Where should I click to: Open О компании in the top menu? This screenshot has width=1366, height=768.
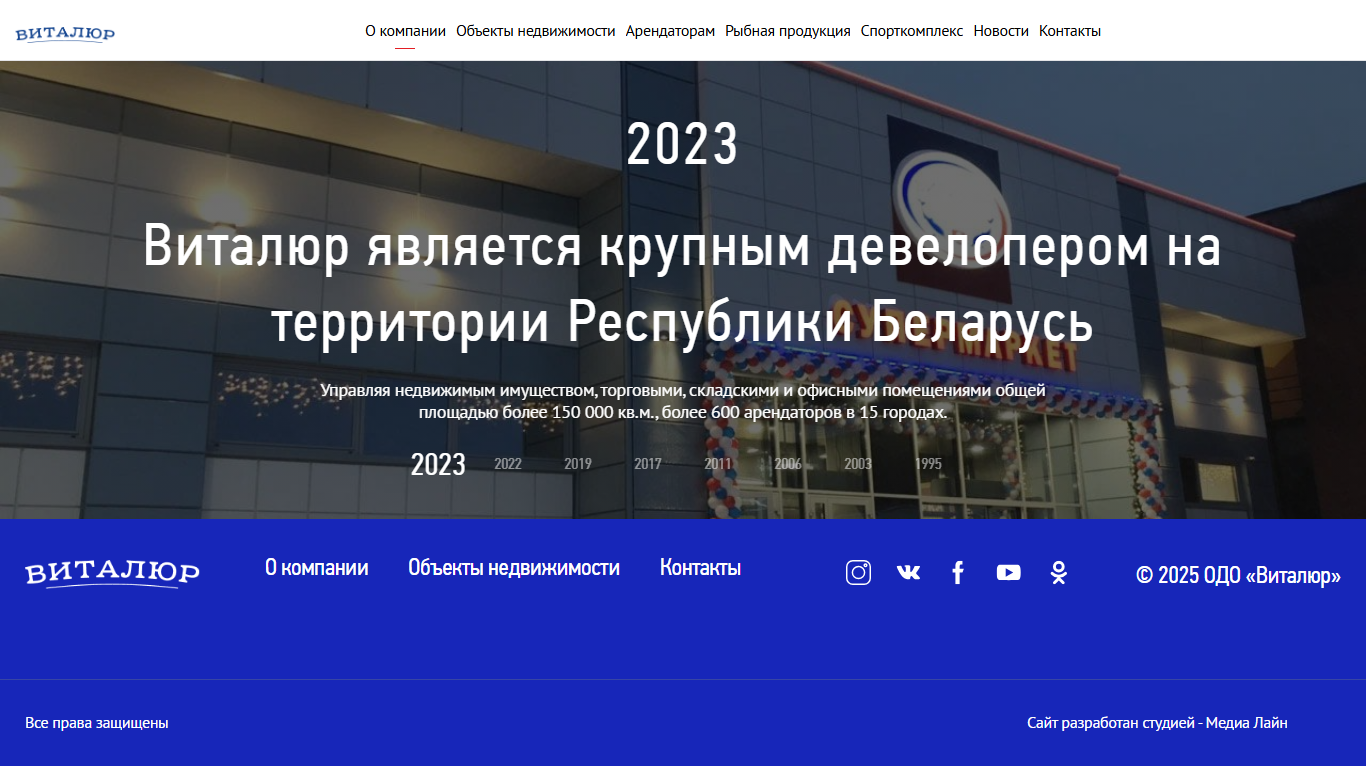point(405,31)
